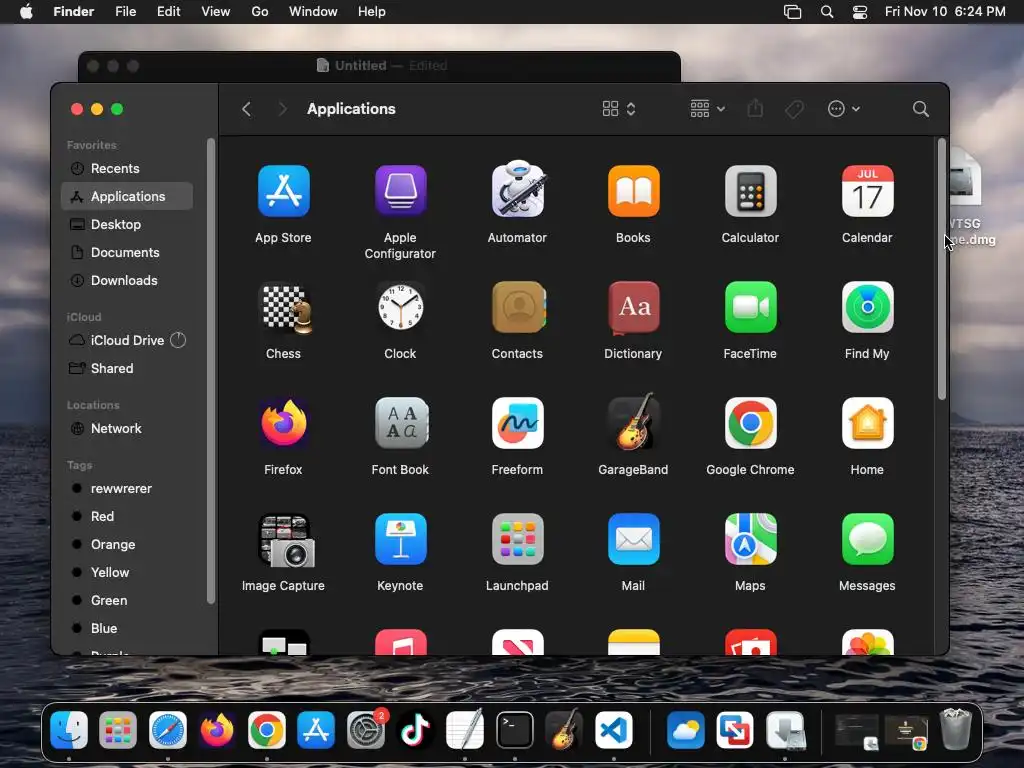Select the Blue tag in sidebar
This screenshot has width=1024, height=768.
[x=127, y=629]
